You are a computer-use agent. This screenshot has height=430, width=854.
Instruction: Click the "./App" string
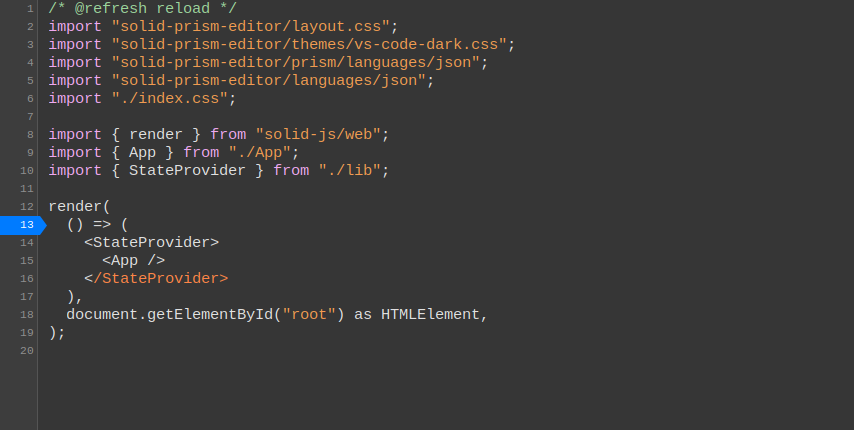click(x=260, y=152)
